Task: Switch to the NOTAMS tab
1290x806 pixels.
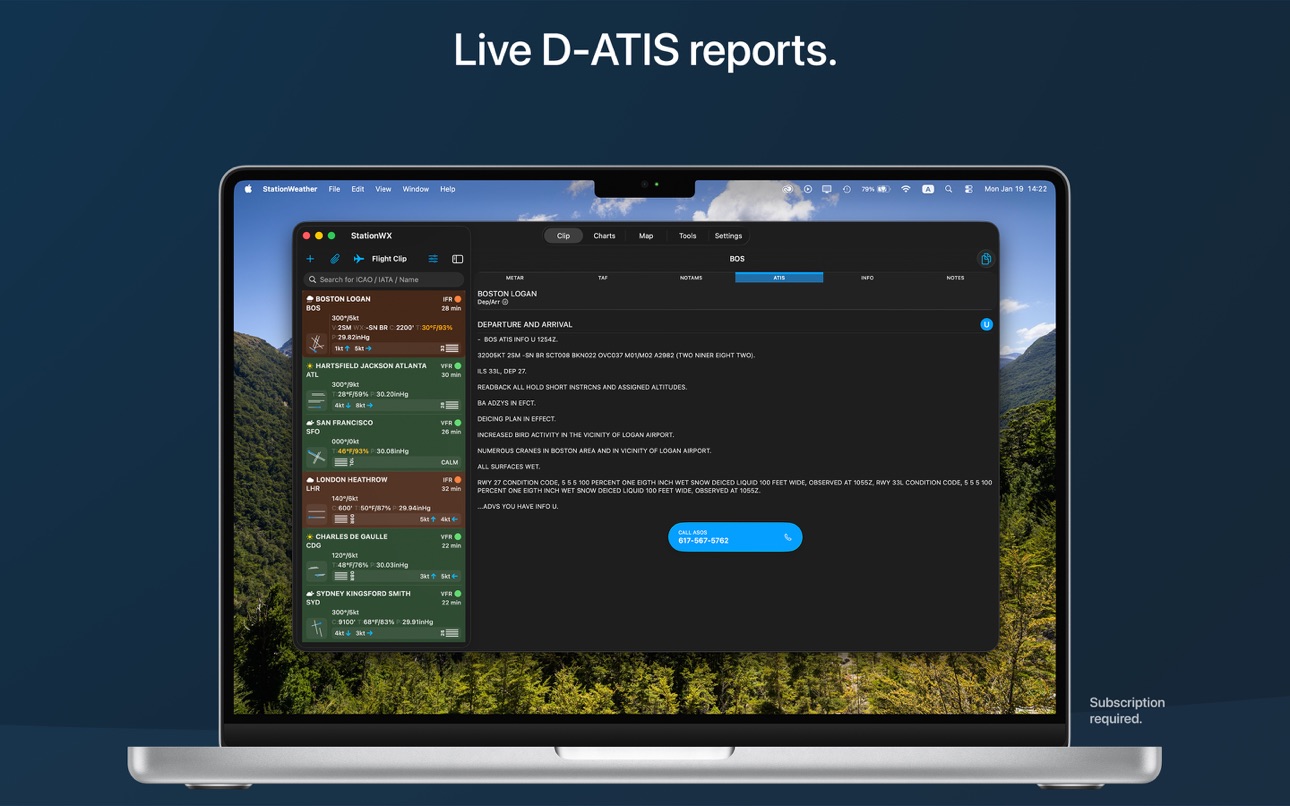Action: [x=691, y=278]
